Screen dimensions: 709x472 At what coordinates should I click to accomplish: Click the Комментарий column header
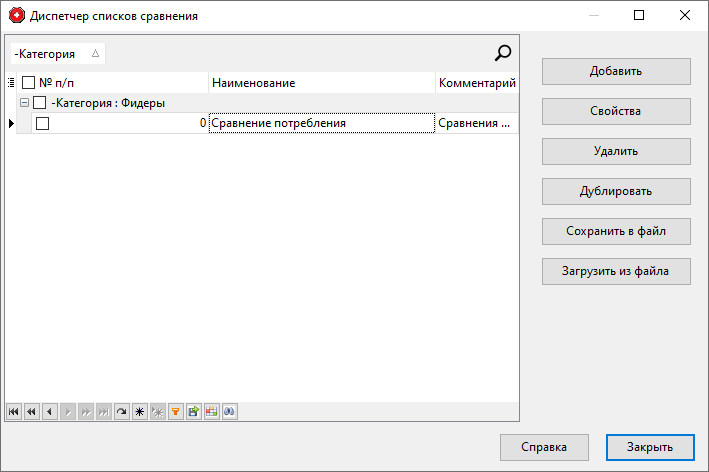tap(477, 83)
